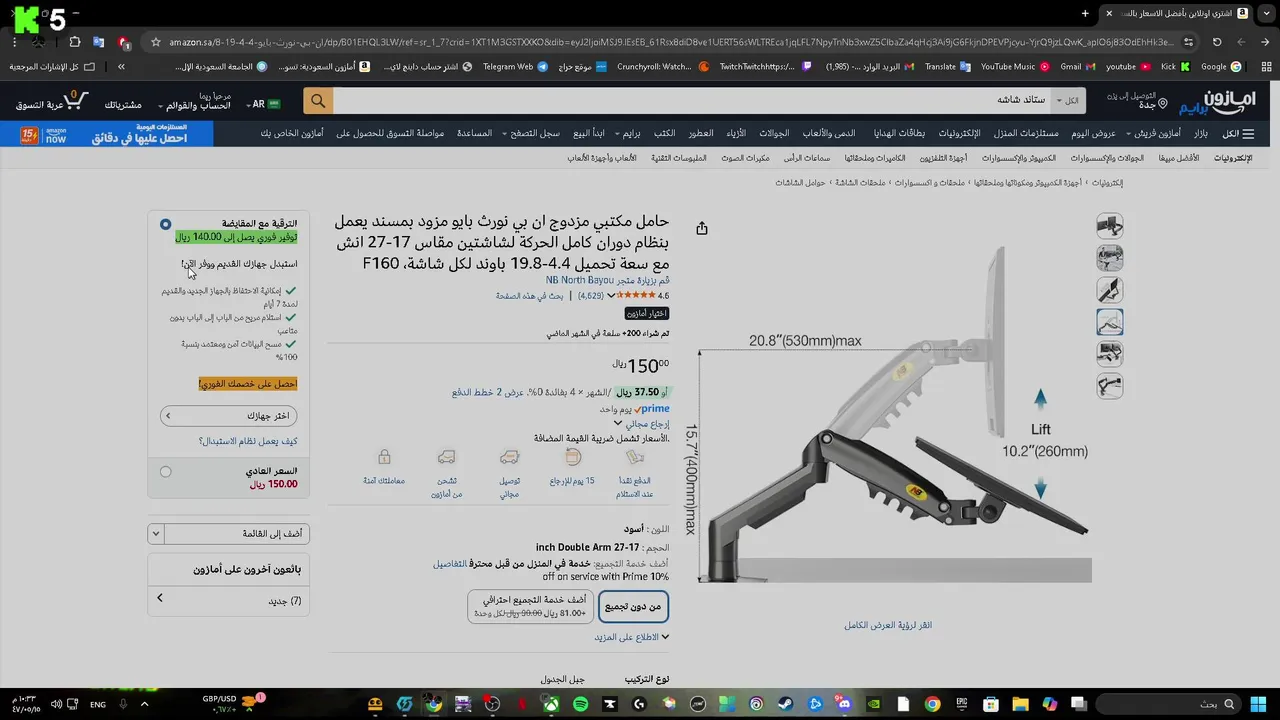Image resolution: width=1280 pixels, height=720 pixels.
Task: Open Steam from the taskbar
Action: coord(786,704)
